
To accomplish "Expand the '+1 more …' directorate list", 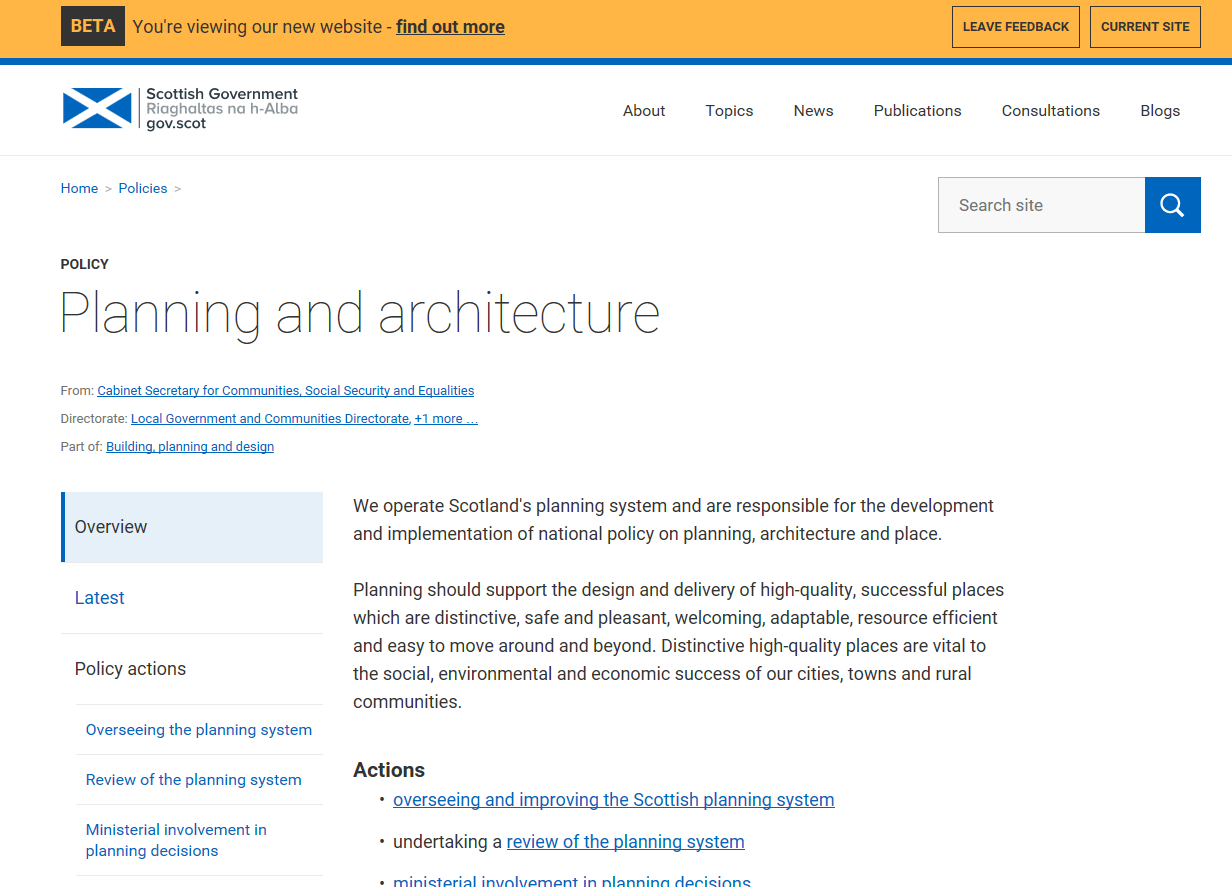I will pos(446,419).
